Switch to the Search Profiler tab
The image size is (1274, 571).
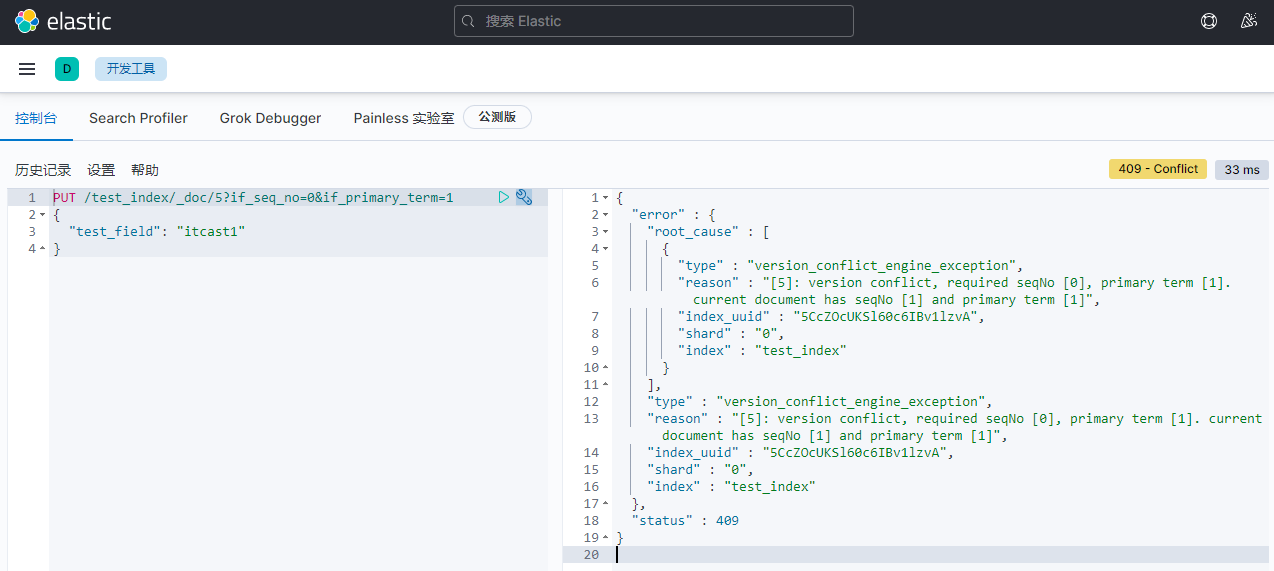(x=138, y=118)
